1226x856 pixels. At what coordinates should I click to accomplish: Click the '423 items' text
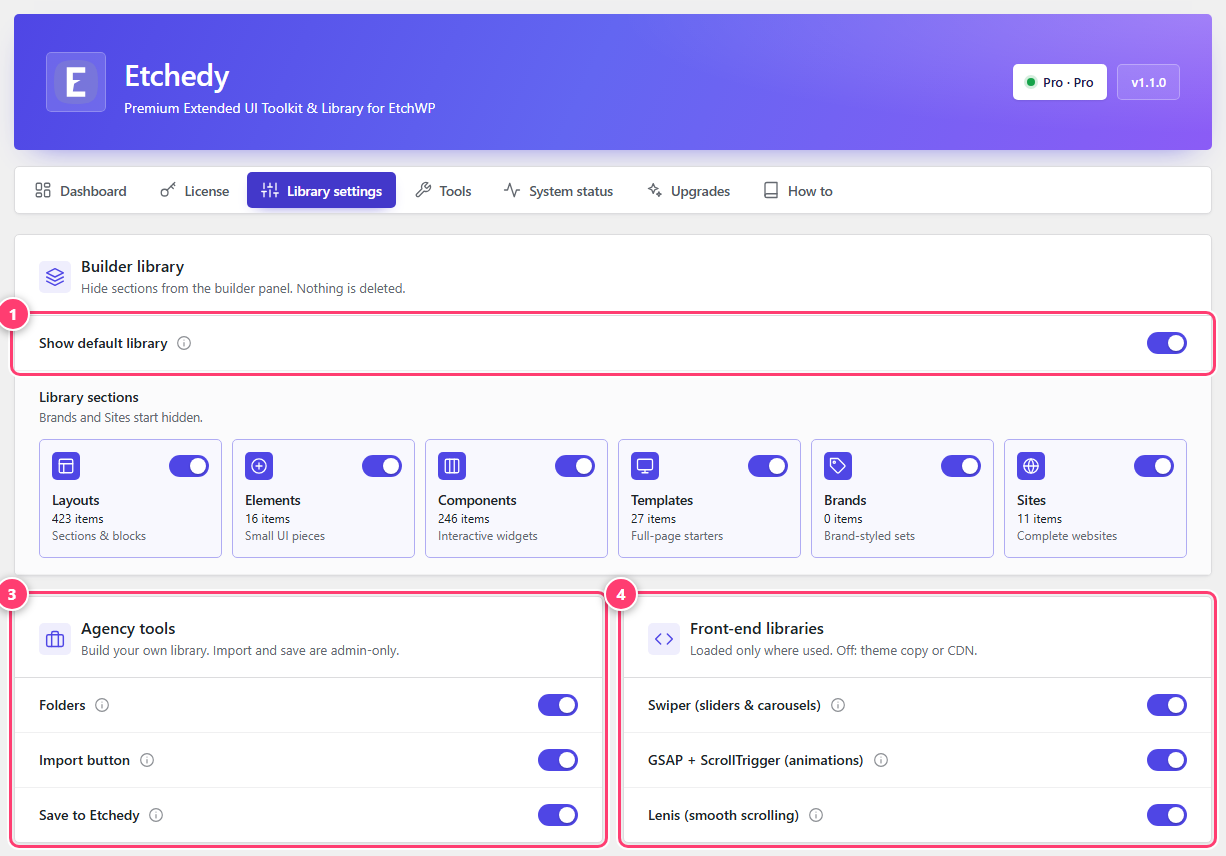click(x=78, y=519)
